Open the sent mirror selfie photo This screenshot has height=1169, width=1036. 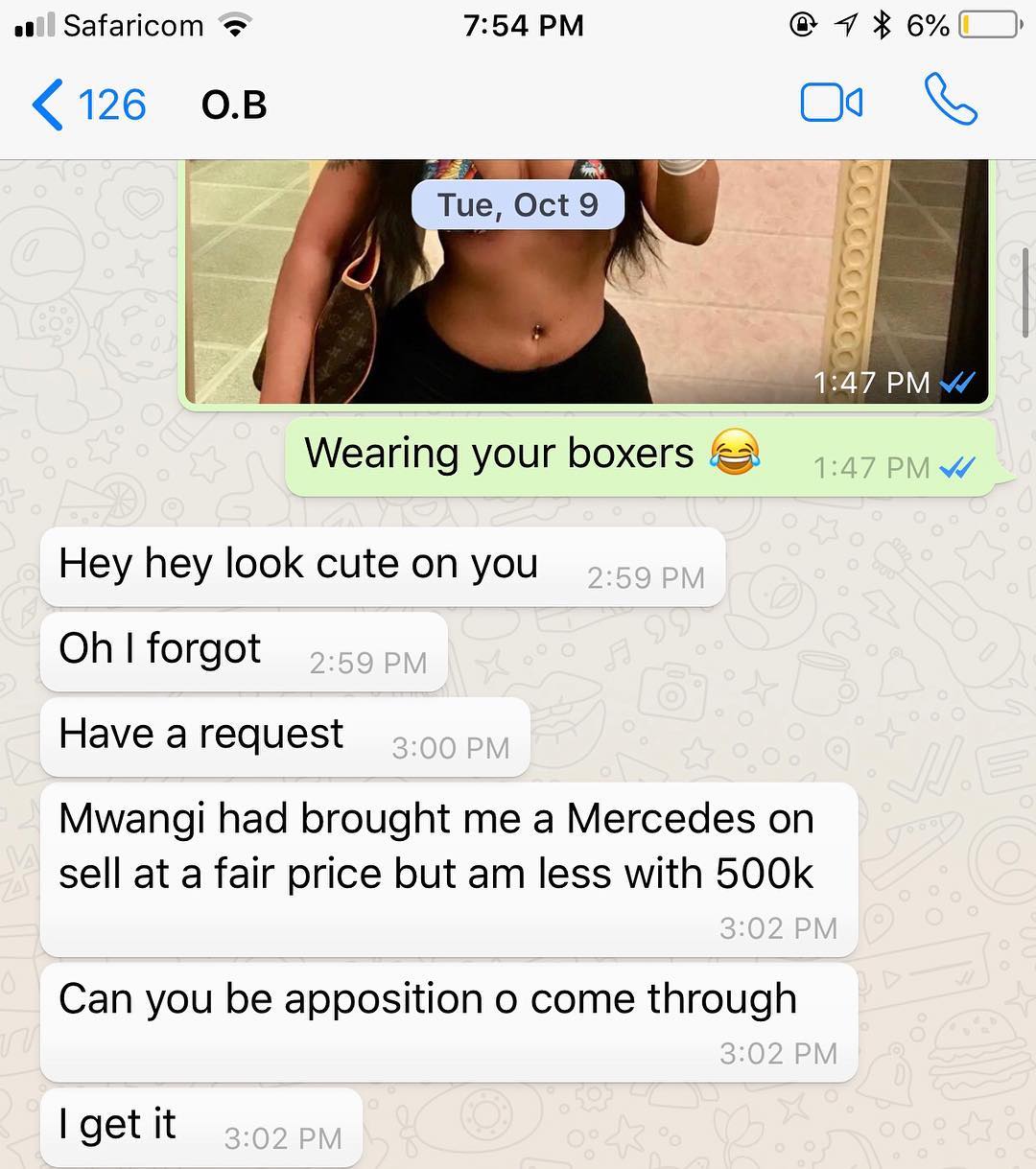tap(586, 282)
